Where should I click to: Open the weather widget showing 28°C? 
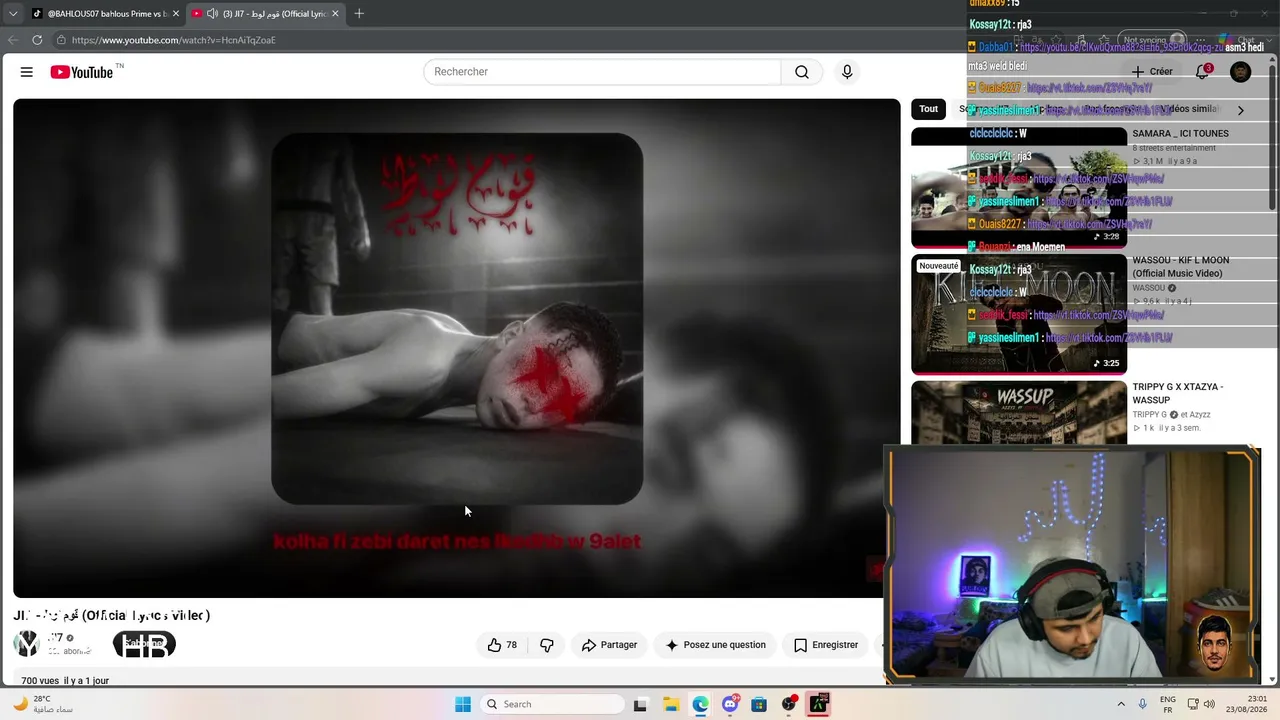(43, 704)
